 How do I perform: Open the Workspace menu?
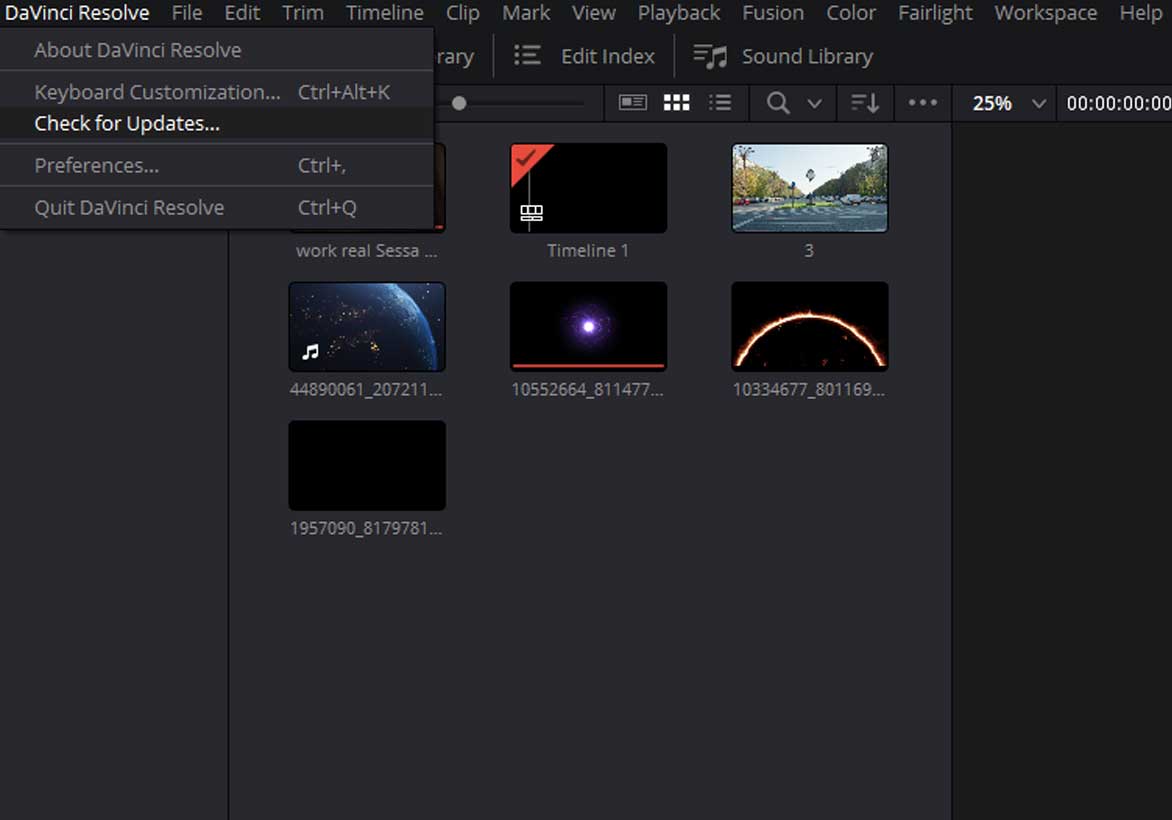[1046, 13]
